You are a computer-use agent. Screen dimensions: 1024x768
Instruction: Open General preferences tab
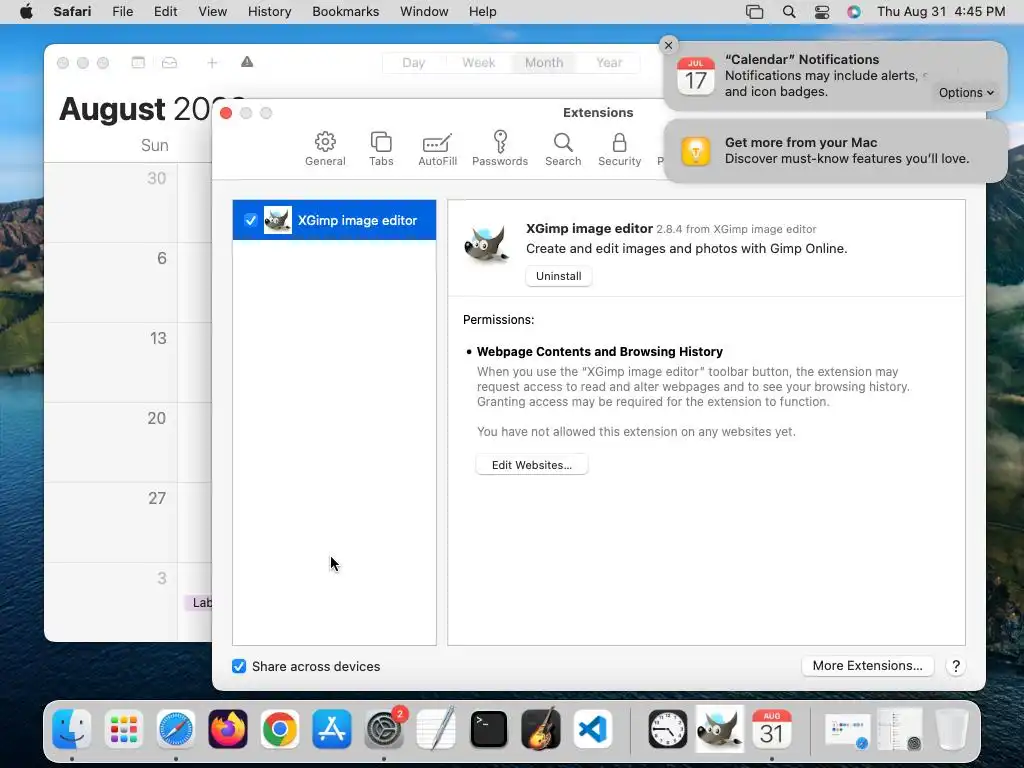(x=325, y=149)
